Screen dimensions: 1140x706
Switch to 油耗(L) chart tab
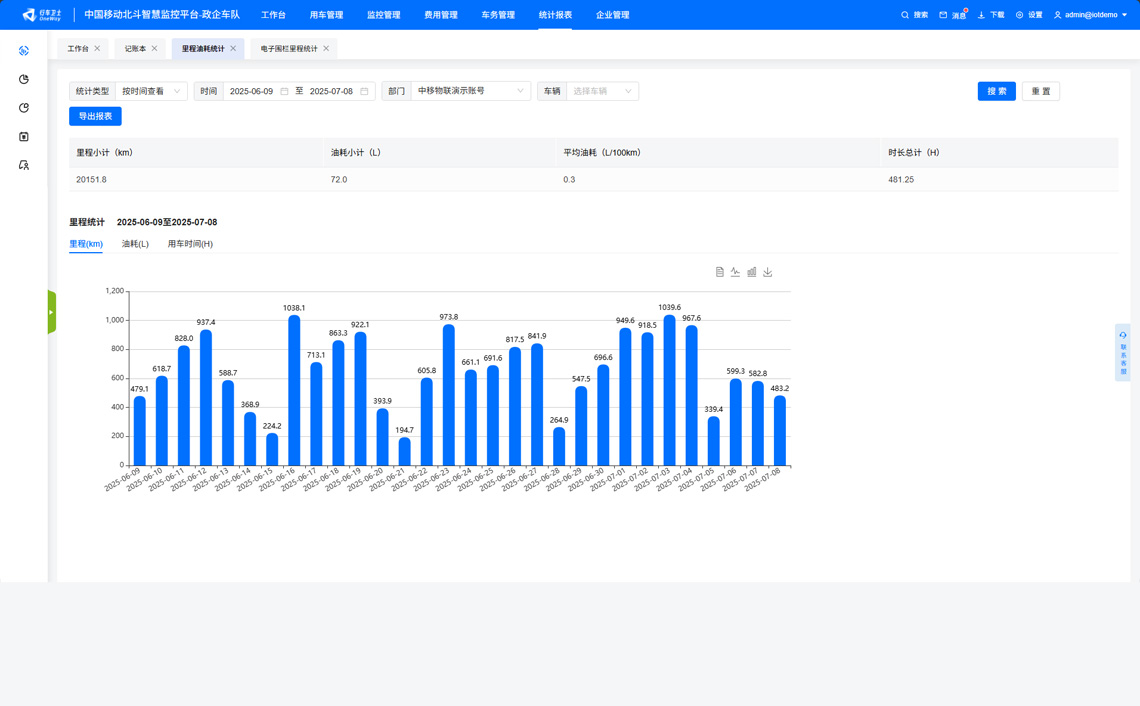point(135,244)
